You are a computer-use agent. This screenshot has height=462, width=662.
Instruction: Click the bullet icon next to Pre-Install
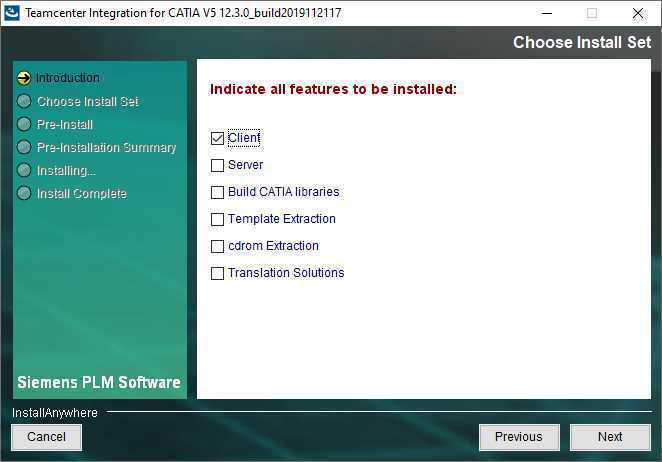(24, 124)
